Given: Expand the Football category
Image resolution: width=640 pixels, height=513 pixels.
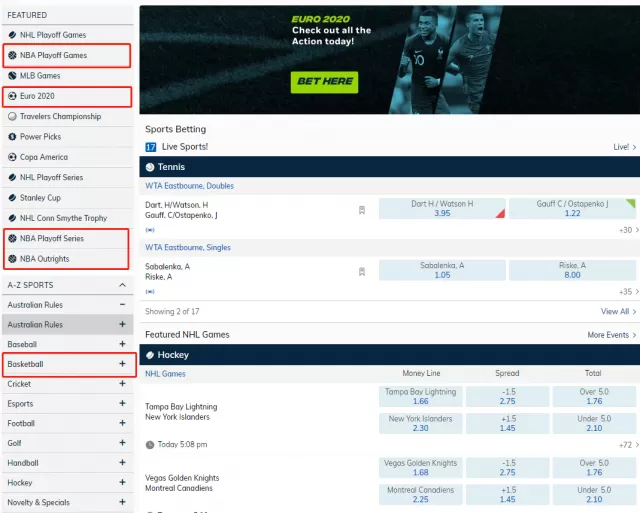Looking at the screenshot, I should (x=122, y=423).
